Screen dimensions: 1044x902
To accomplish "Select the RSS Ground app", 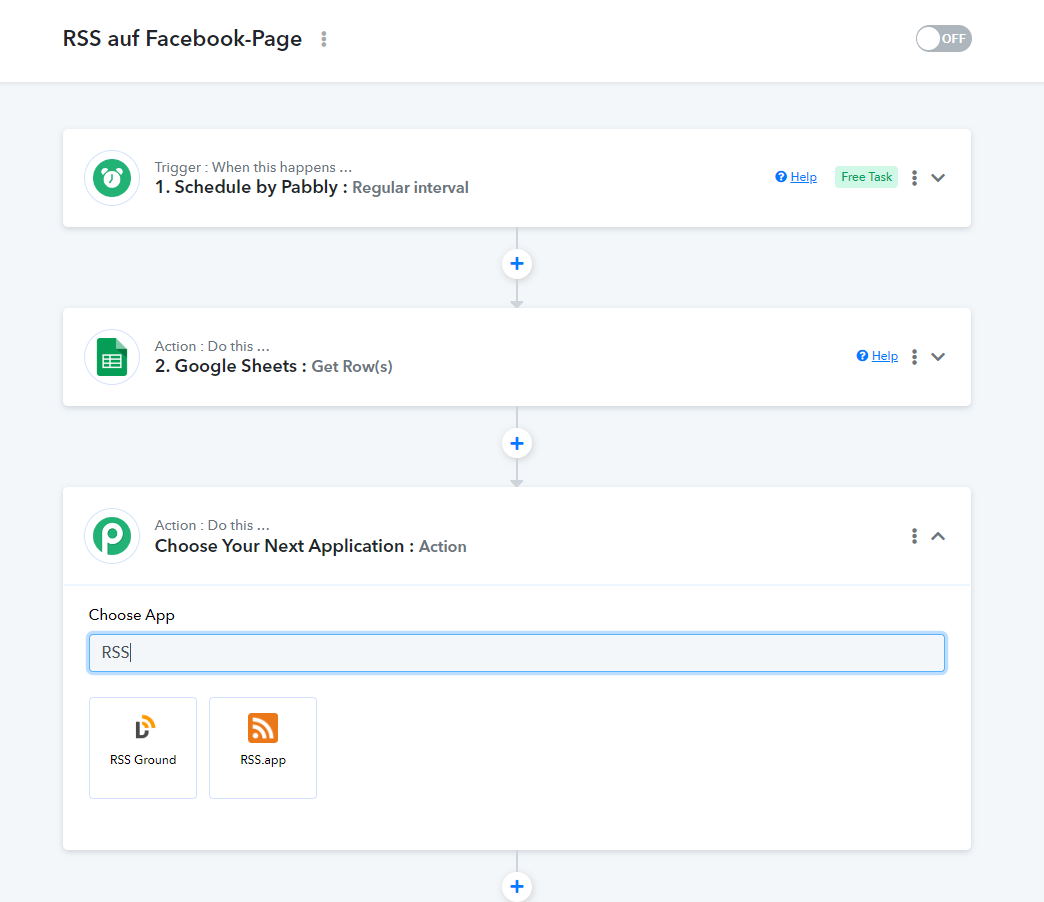I will coord(143,748).
